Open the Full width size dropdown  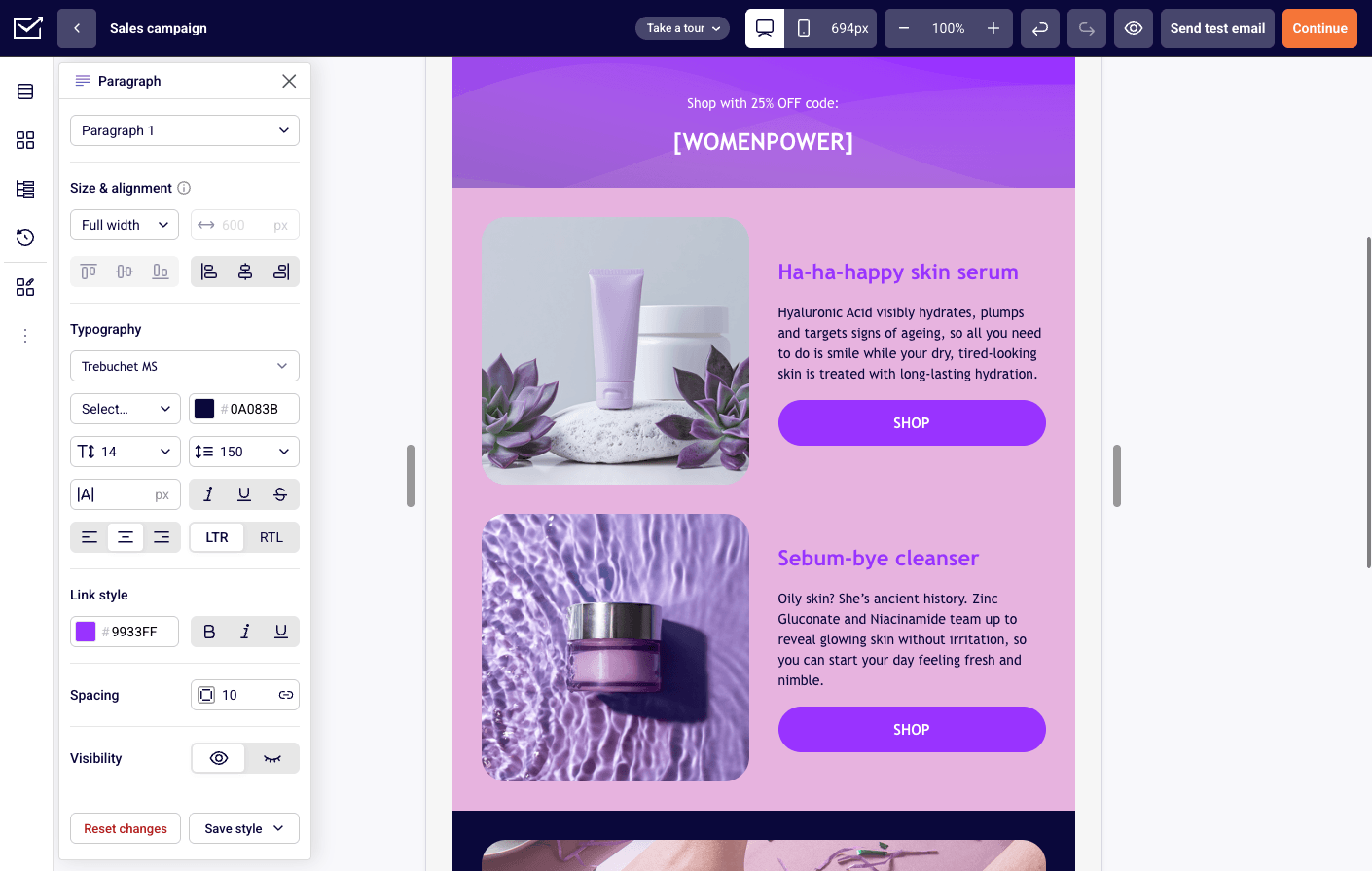tap(125, 225)
